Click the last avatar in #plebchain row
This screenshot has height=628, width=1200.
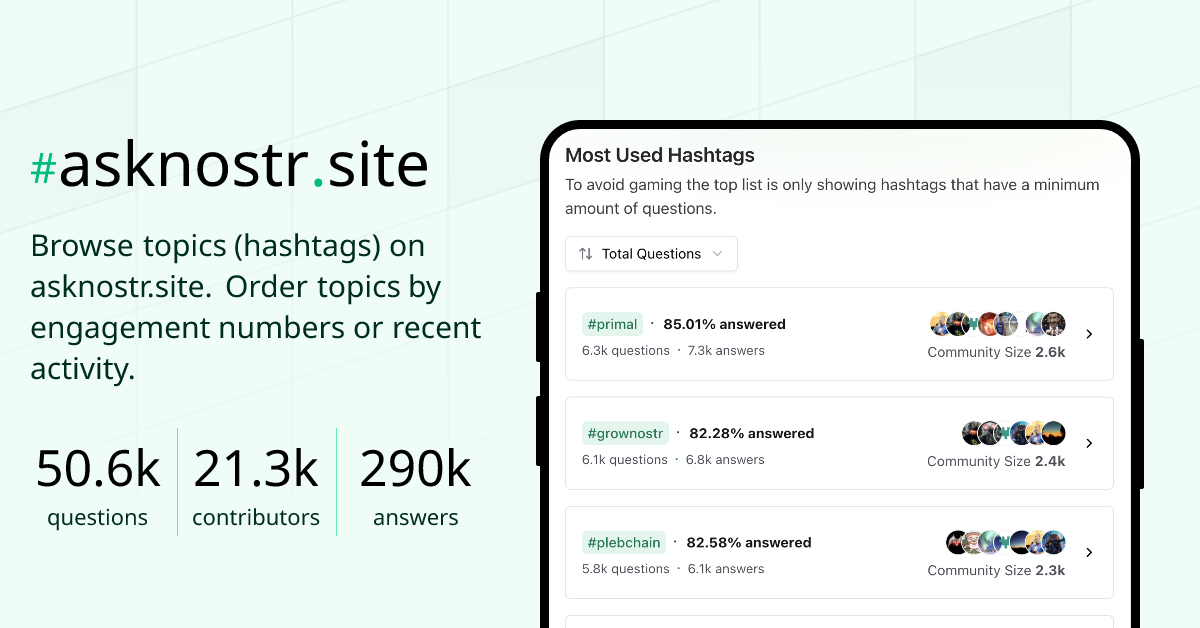(x=1053, y=542)
